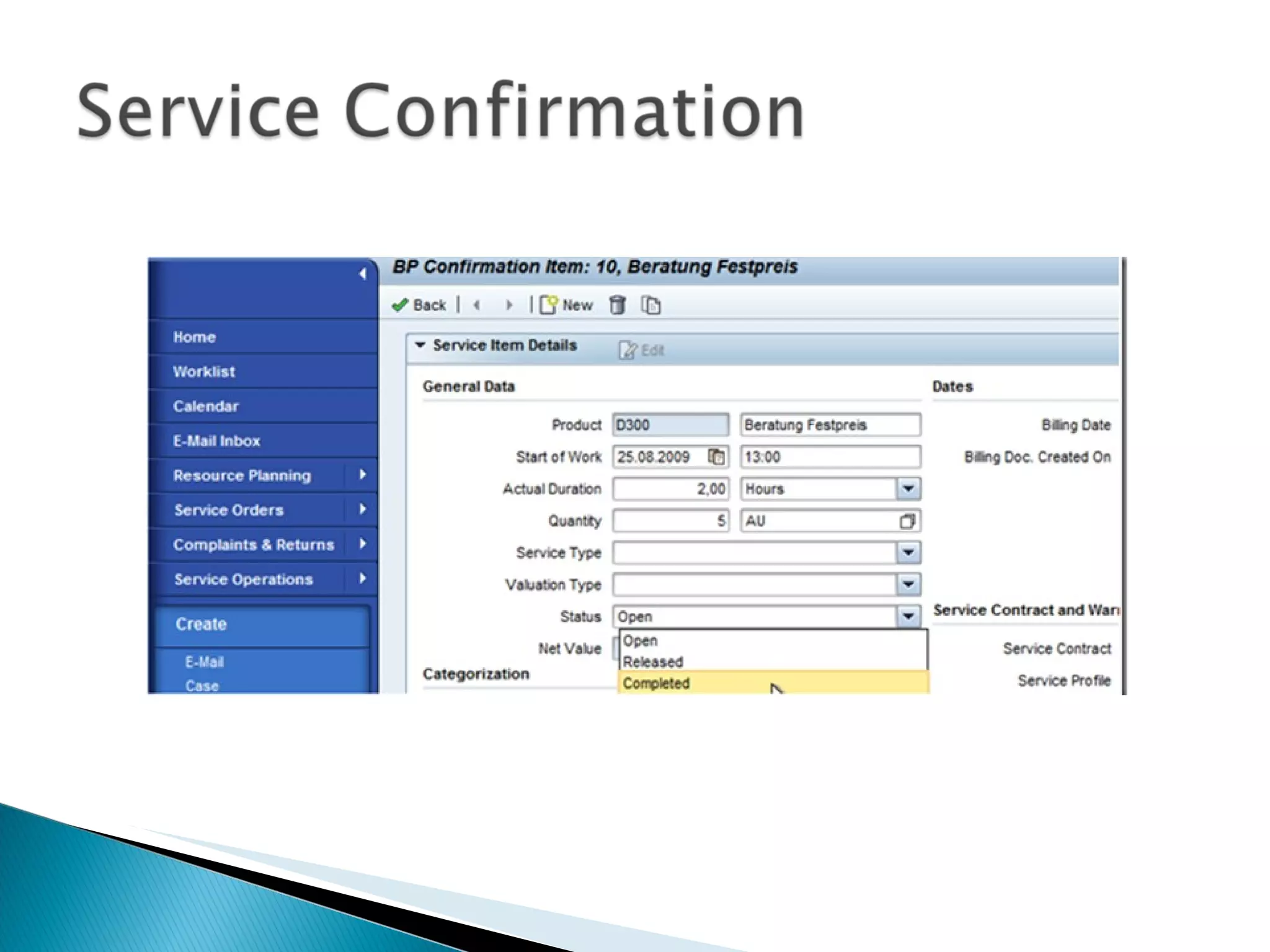Click the trash delete icon
1270x952 pixels.
click(x=617, y=305)
